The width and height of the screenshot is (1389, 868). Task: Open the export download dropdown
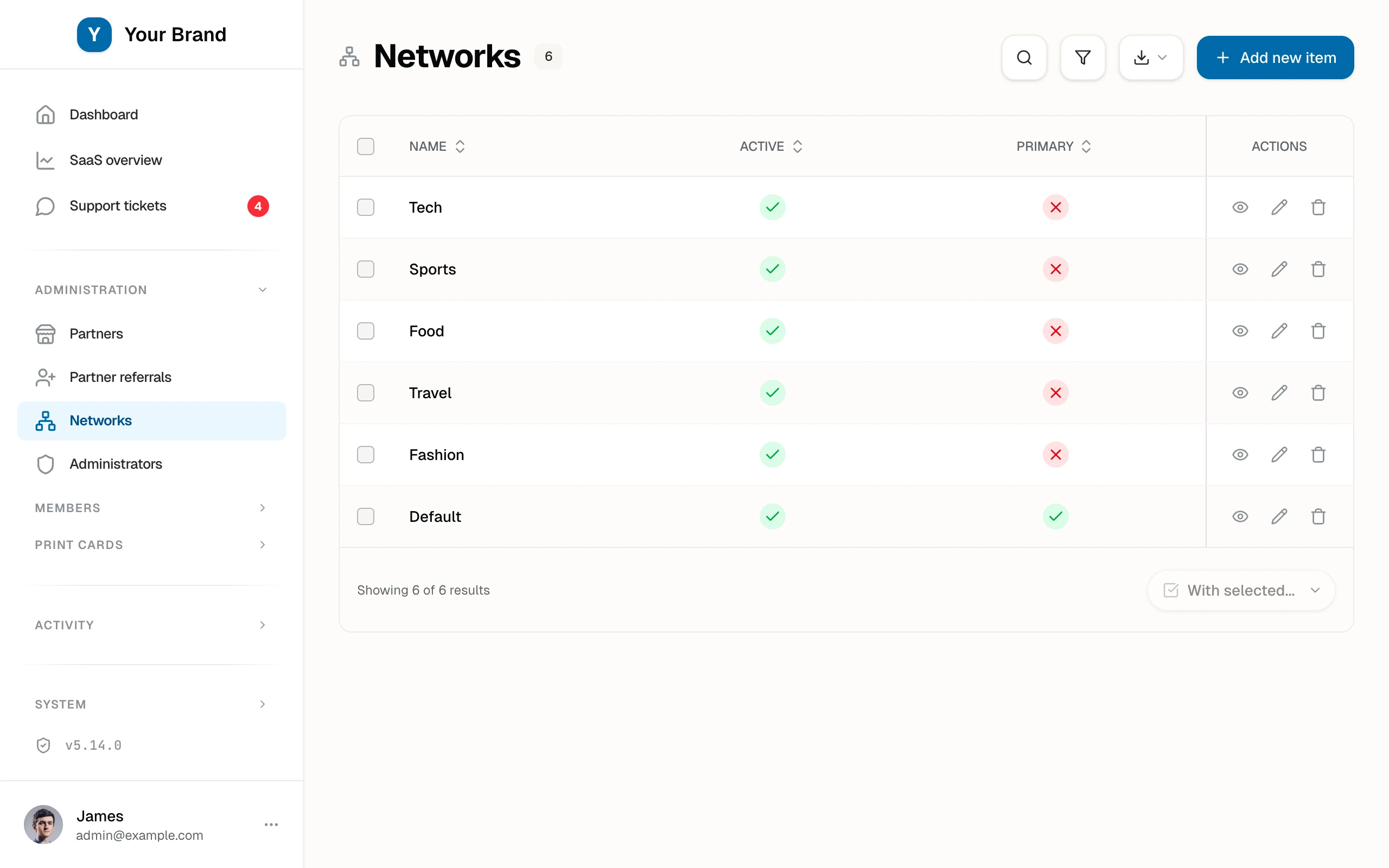pyautogui.click(x=1151, y=58)
